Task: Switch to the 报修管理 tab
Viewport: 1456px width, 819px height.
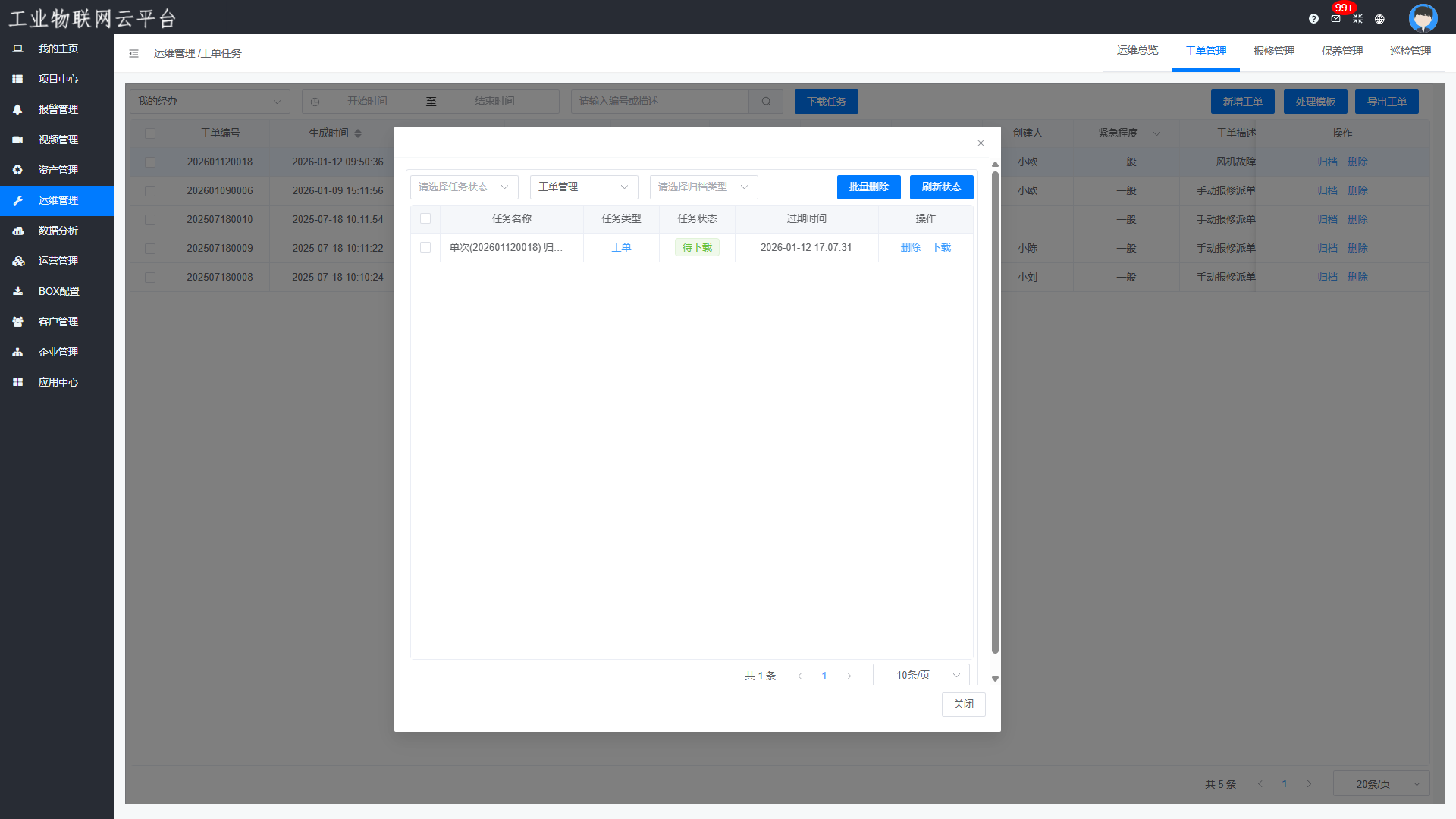Action: (1273, 52)
